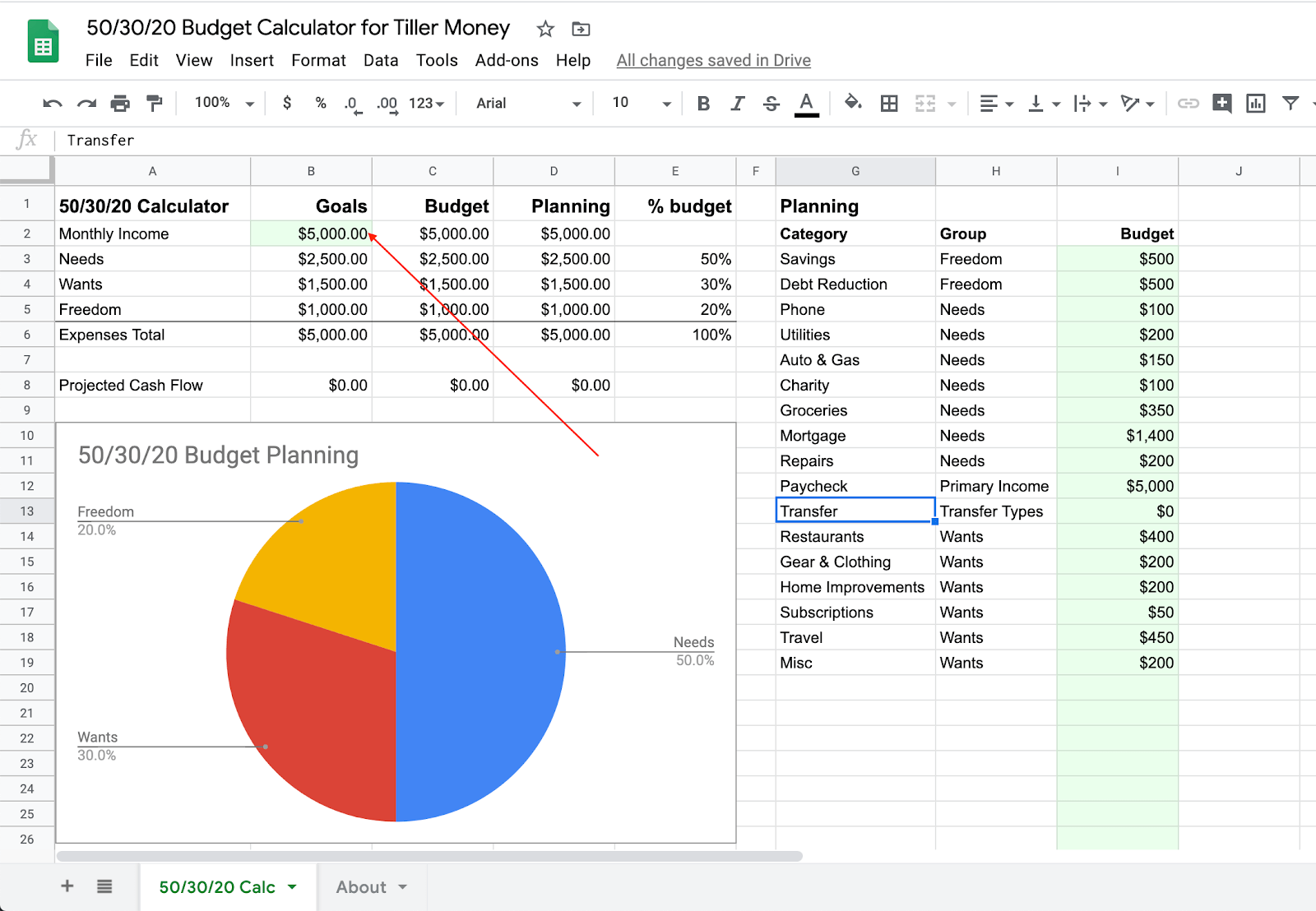Click the formula bar input
This screenshot has height=911, width=1316.
[687, 141]
